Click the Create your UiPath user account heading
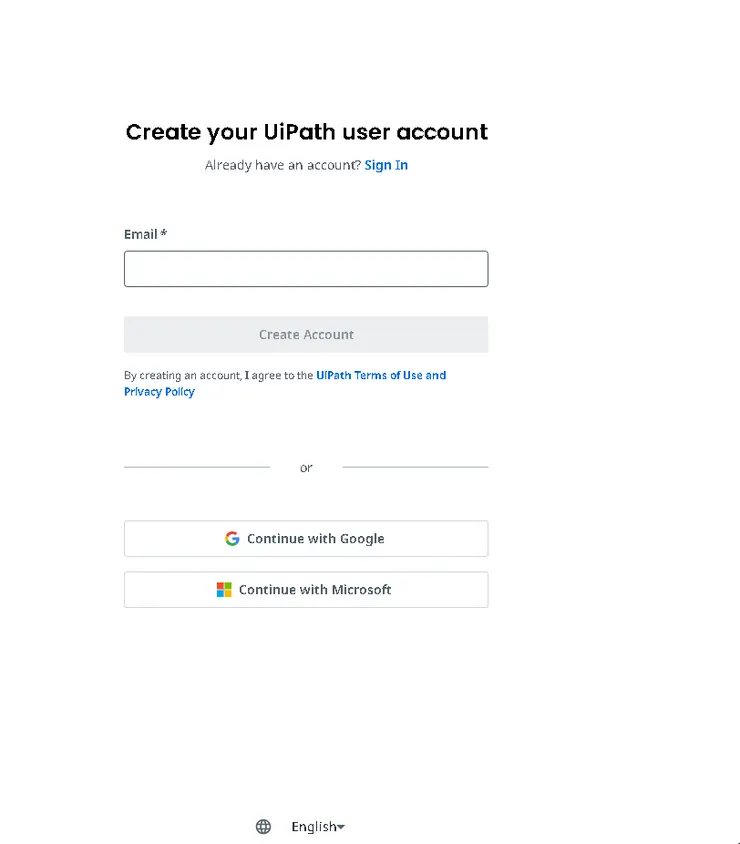This screenshot has width=740, height=844. pyautogui.click(x=306, y=132)
